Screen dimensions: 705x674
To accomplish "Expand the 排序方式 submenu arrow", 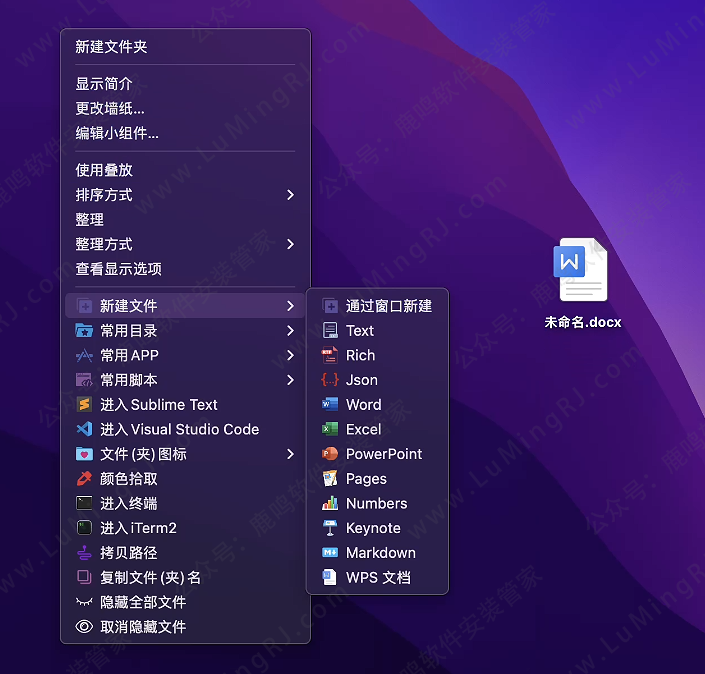I will point(290,195).
